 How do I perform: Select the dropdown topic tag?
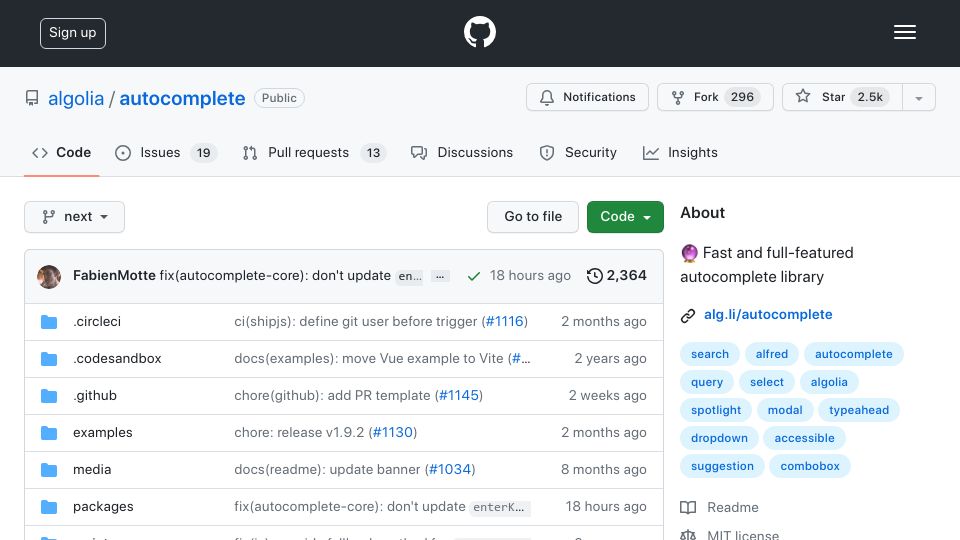pyautogui.click(x=719, y=438)
